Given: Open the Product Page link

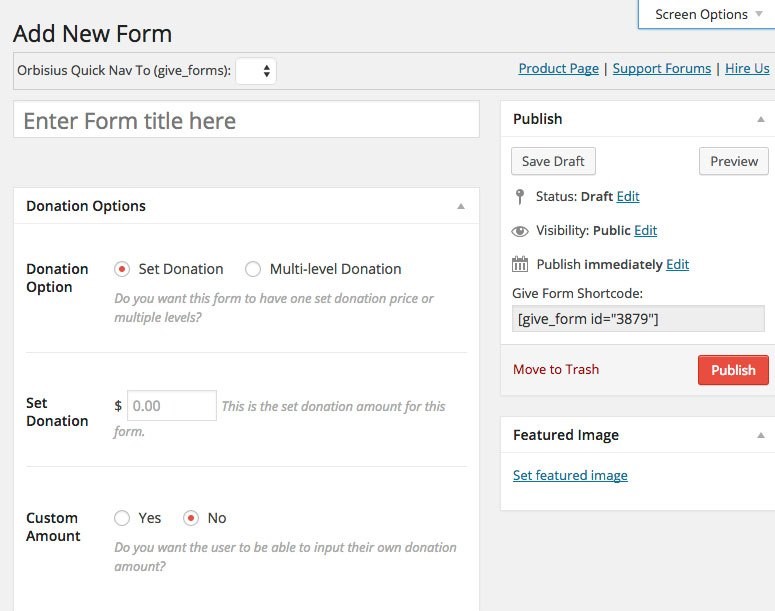Looking at the screenshot, I should 559,68.
